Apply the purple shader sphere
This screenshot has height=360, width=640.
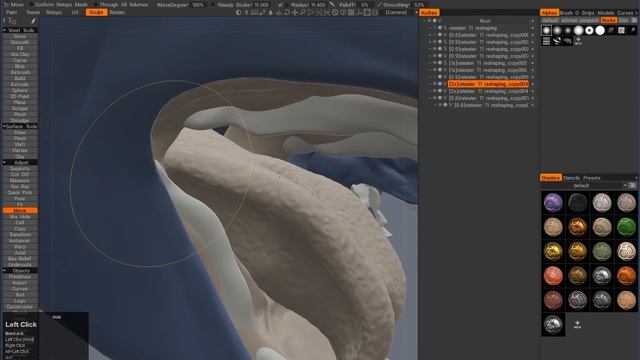pyautogui.click(x=553, y=202)
